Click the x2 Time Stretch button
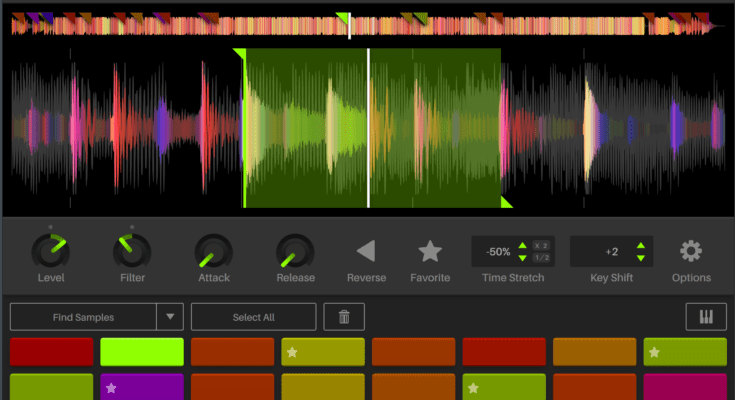Image resolution: width=735 pixels, height=400 pixels. point(541,245)
